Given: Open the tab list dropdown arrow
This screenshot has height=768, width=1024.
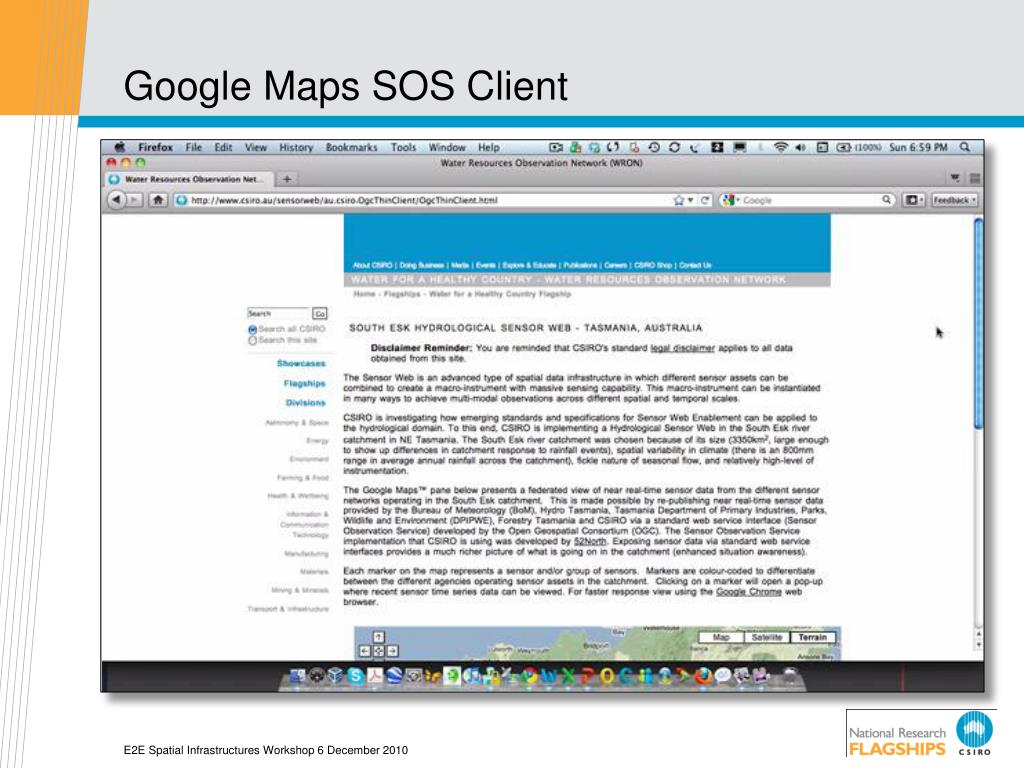Looking at the screenshot, I should point(955,178).
